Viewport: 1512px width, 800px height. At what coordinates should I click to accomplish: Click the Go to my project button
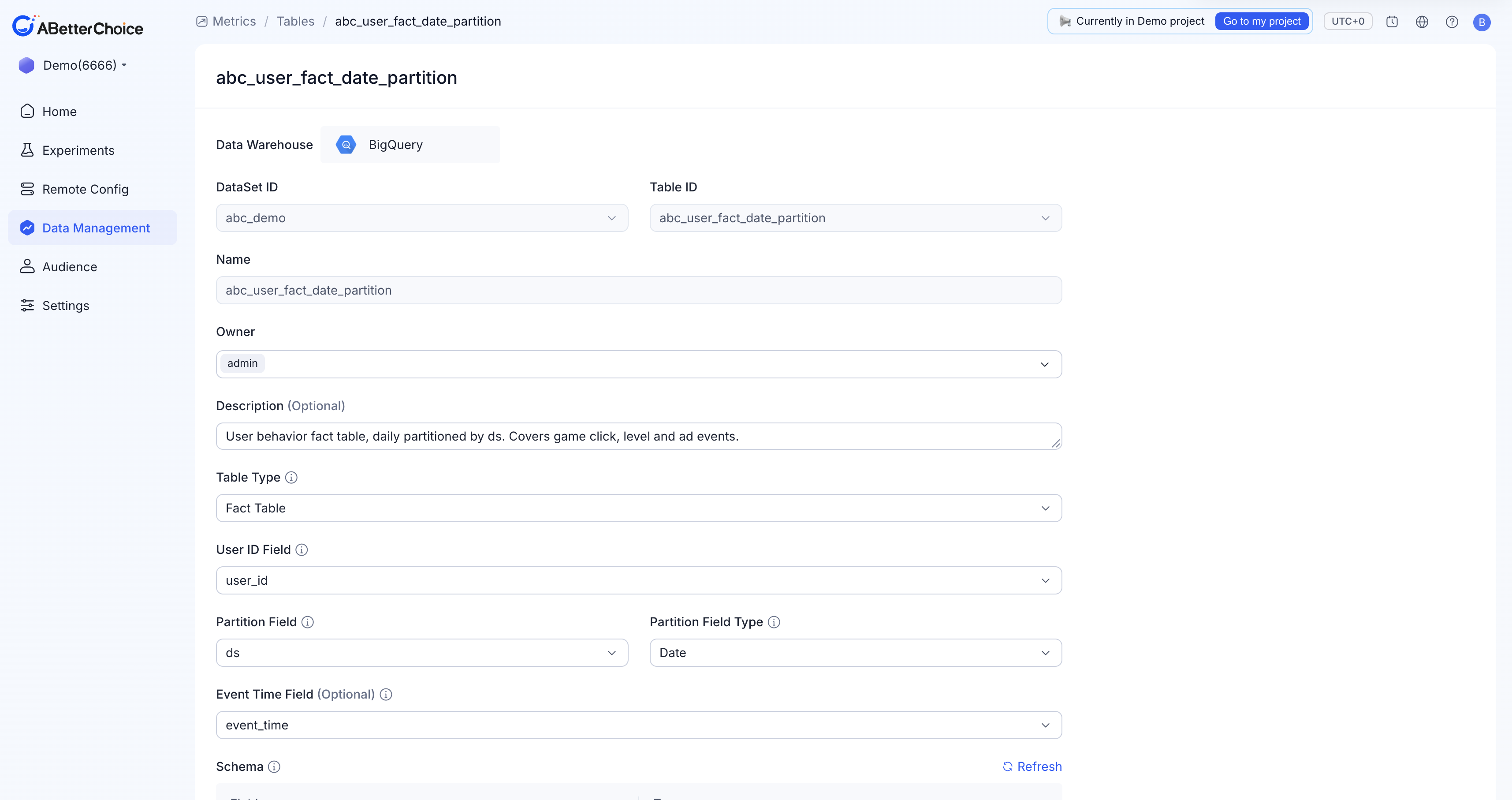pyautogui.click(x=1261, y=21)
